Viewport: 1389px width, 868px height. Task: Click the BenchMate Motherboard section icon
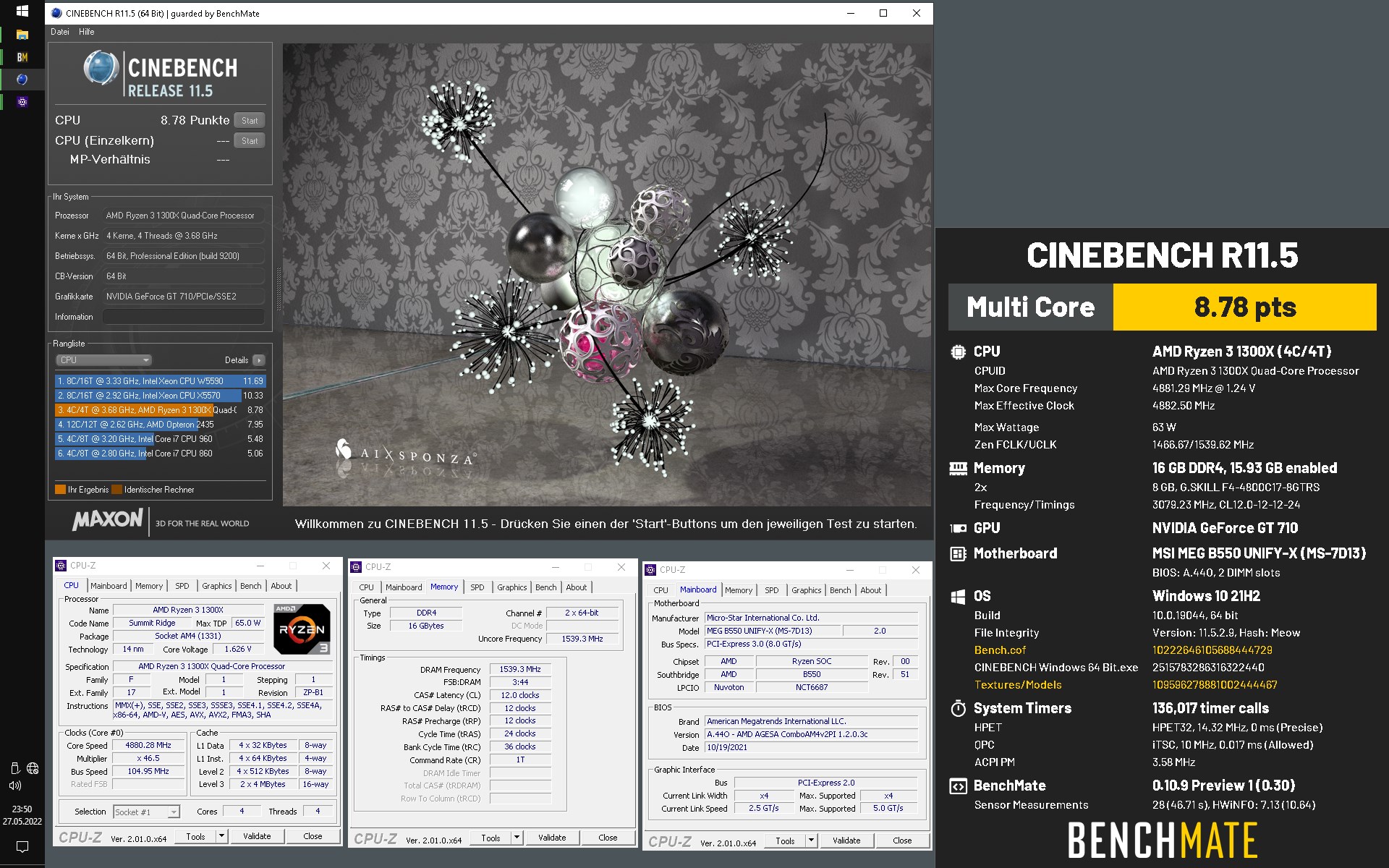coord(958,554)
